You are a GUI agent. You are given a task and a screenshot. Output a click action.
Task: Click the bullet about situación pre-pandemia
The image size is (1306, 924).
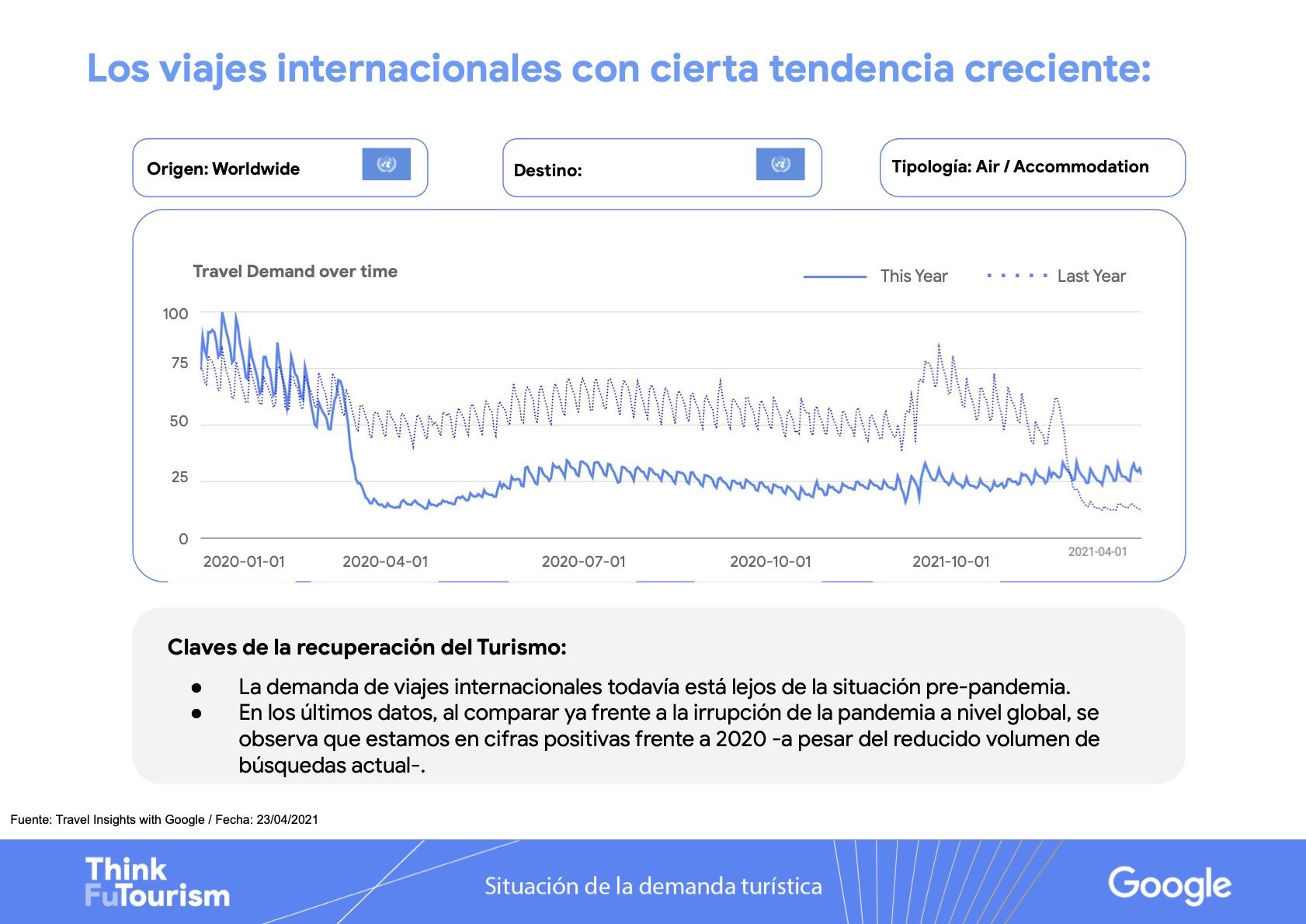[655, 686]
